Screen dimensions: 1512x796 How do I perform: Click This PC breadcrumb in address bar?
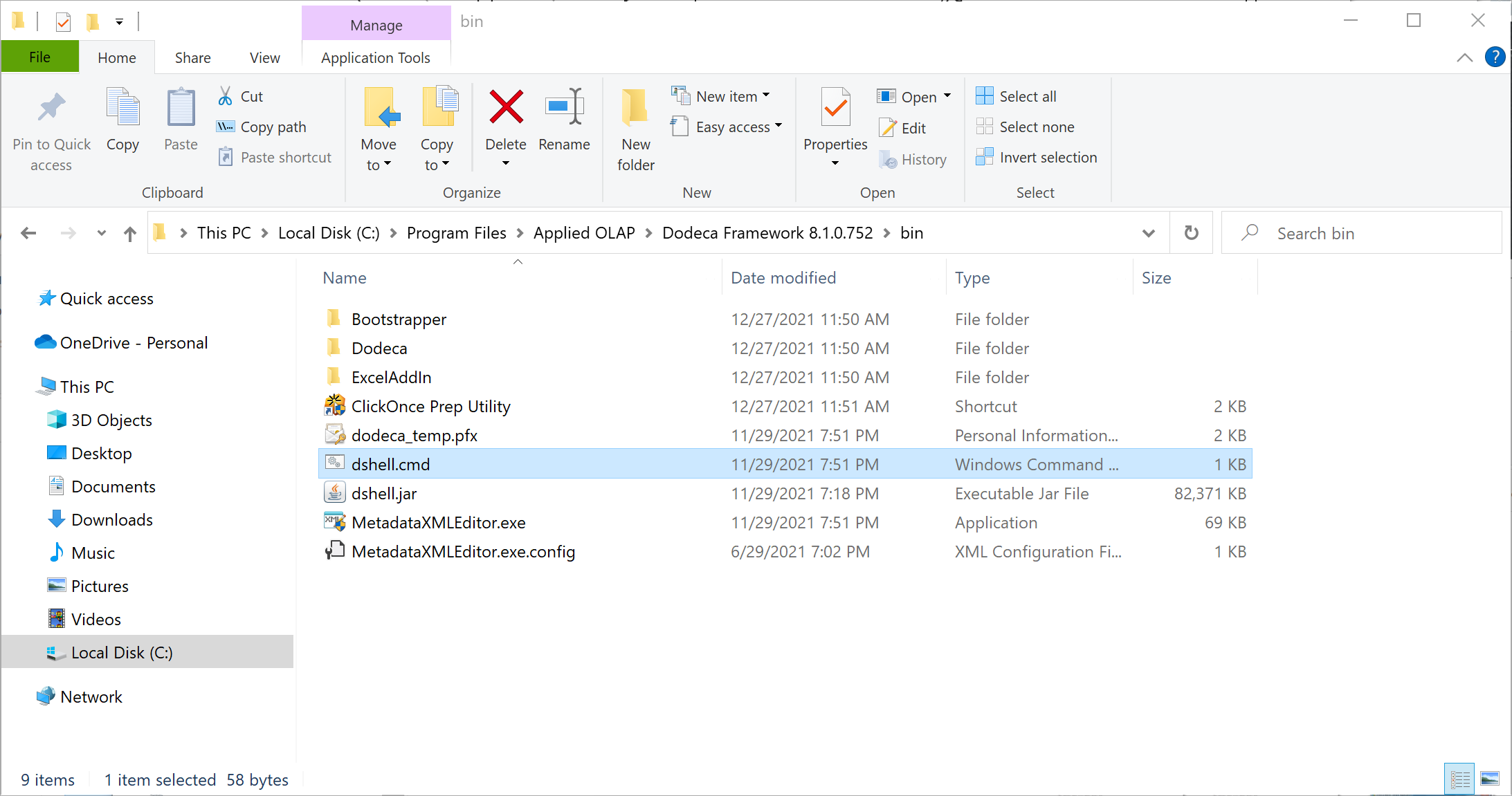(x=224, y=233)
